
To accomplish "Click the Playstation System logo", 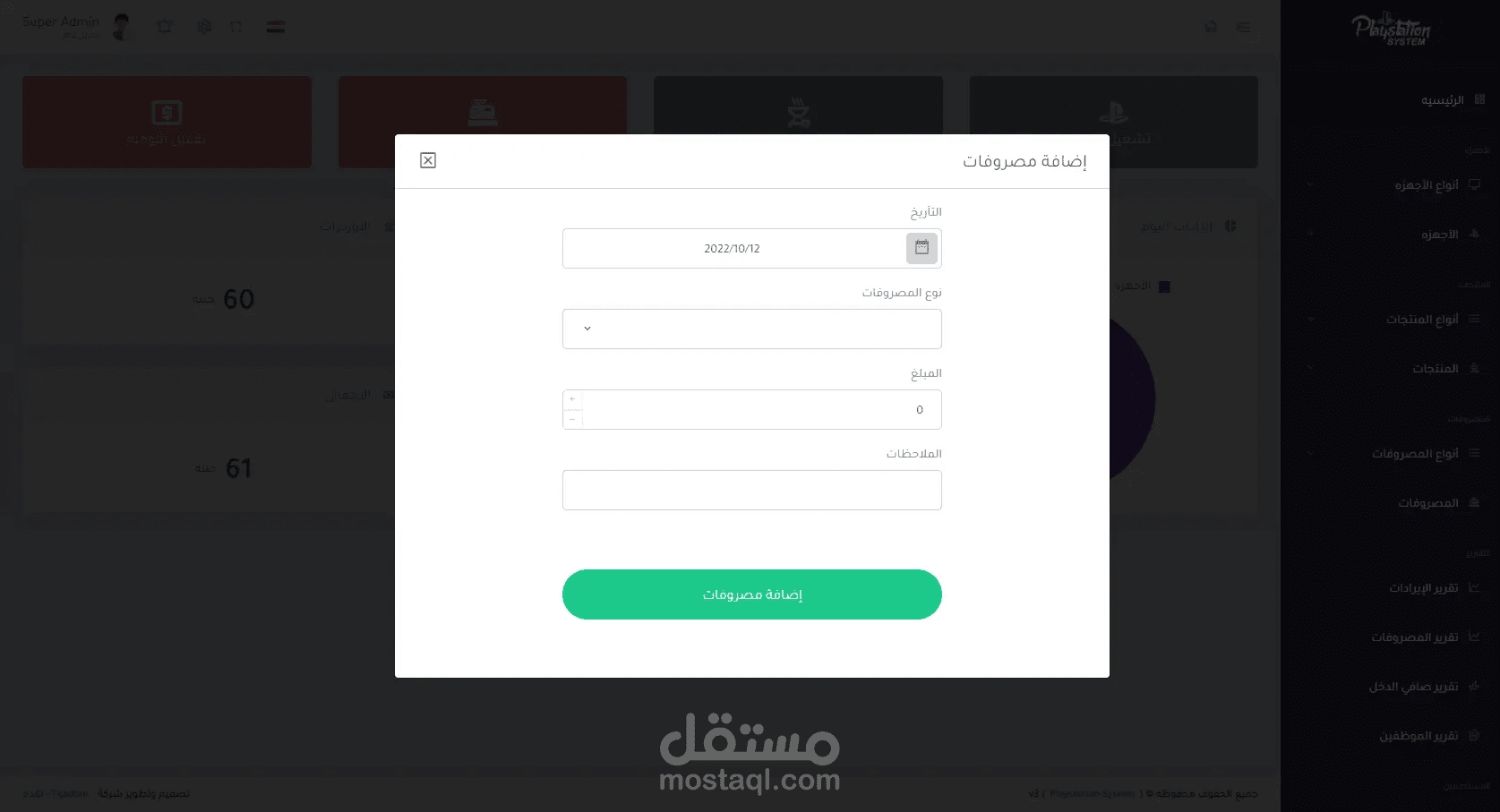I will [1391, 29].
